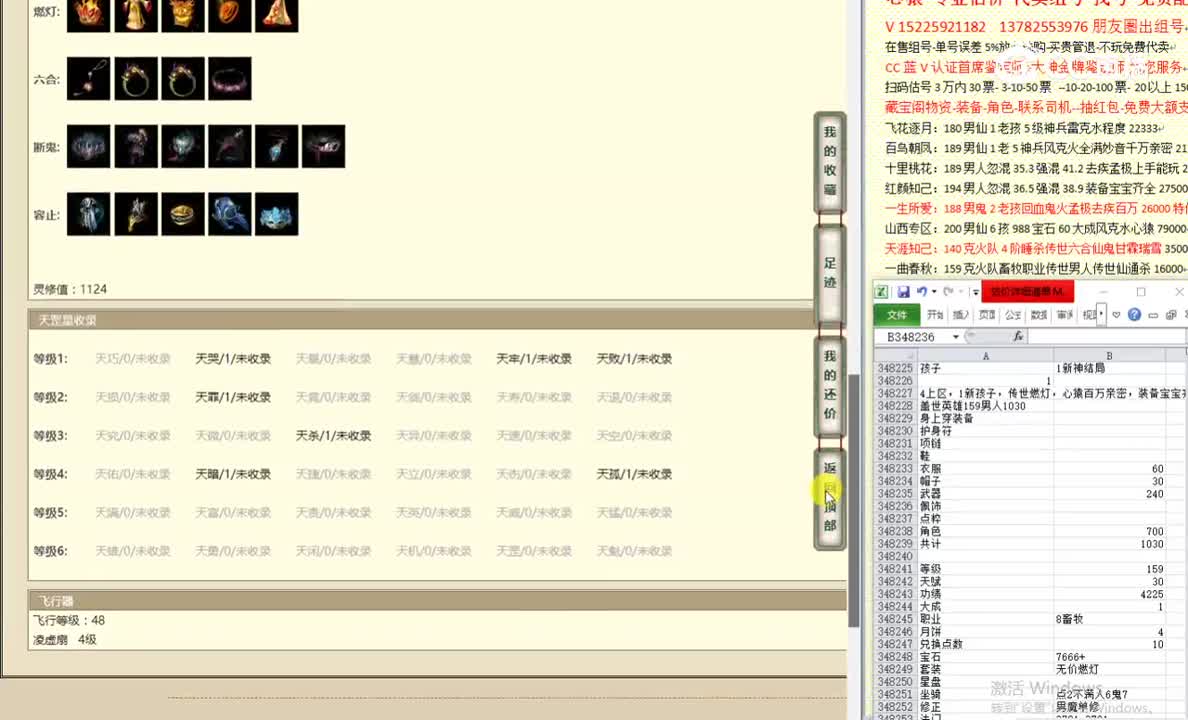The image size is (1188, 720).
Task: Select the ring item icon in the 六合 row
Action: tap(135, 78)
